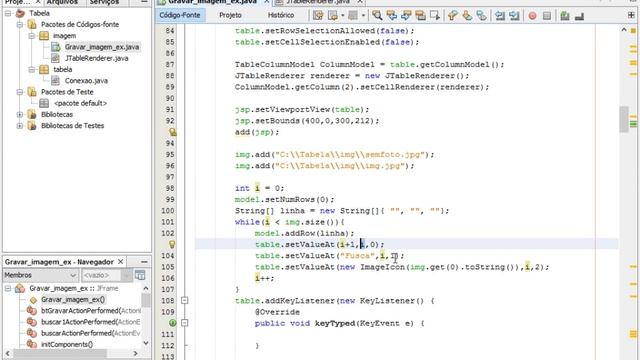Click Navigator filter panel icon
Image resolution: width=640 pixels, height=360 pixels.
[140, 275]
